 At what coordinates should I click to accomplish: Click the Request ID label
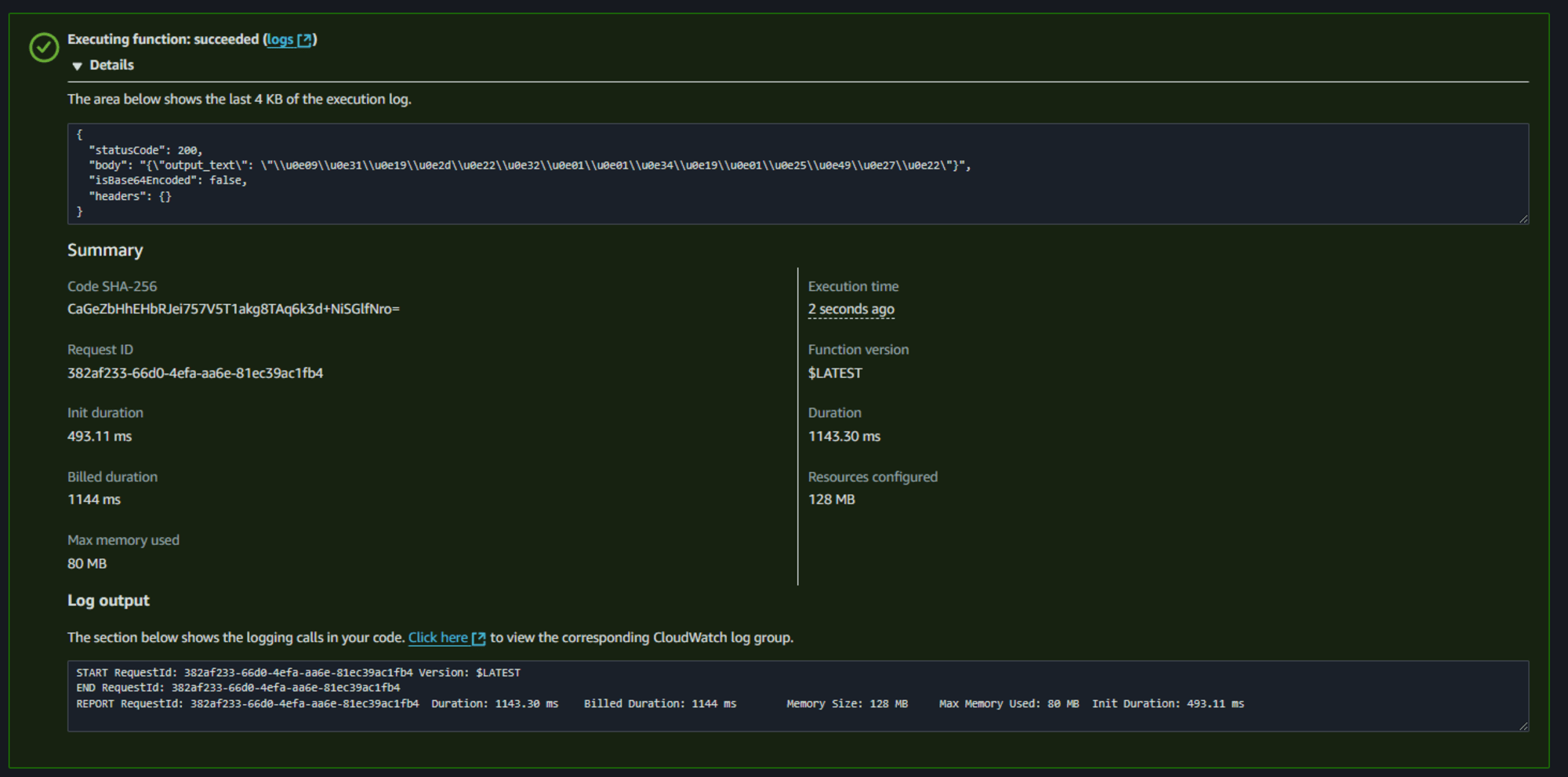click(100, 350)
